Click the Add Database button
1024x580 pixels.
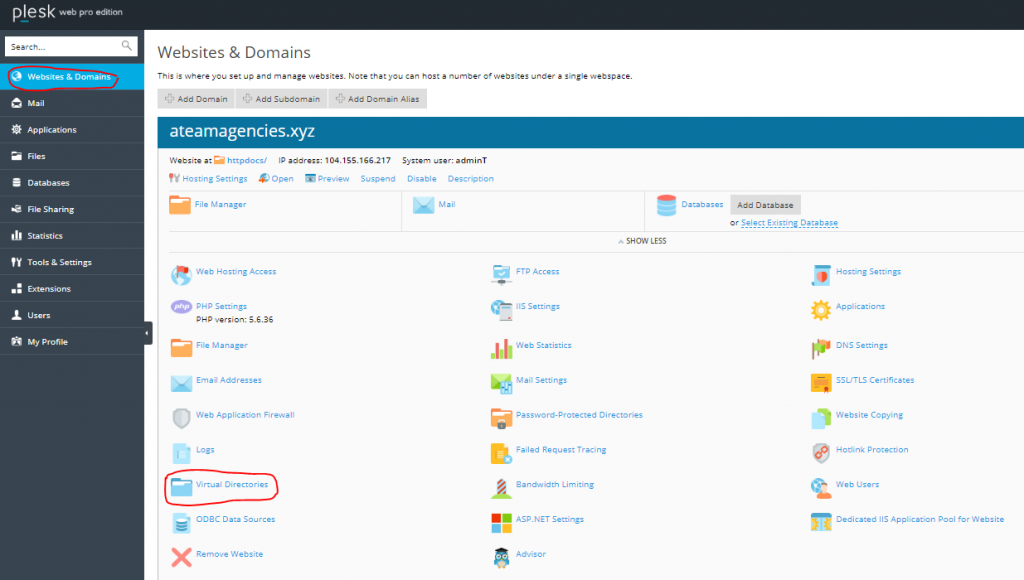(x=765, y=204)
